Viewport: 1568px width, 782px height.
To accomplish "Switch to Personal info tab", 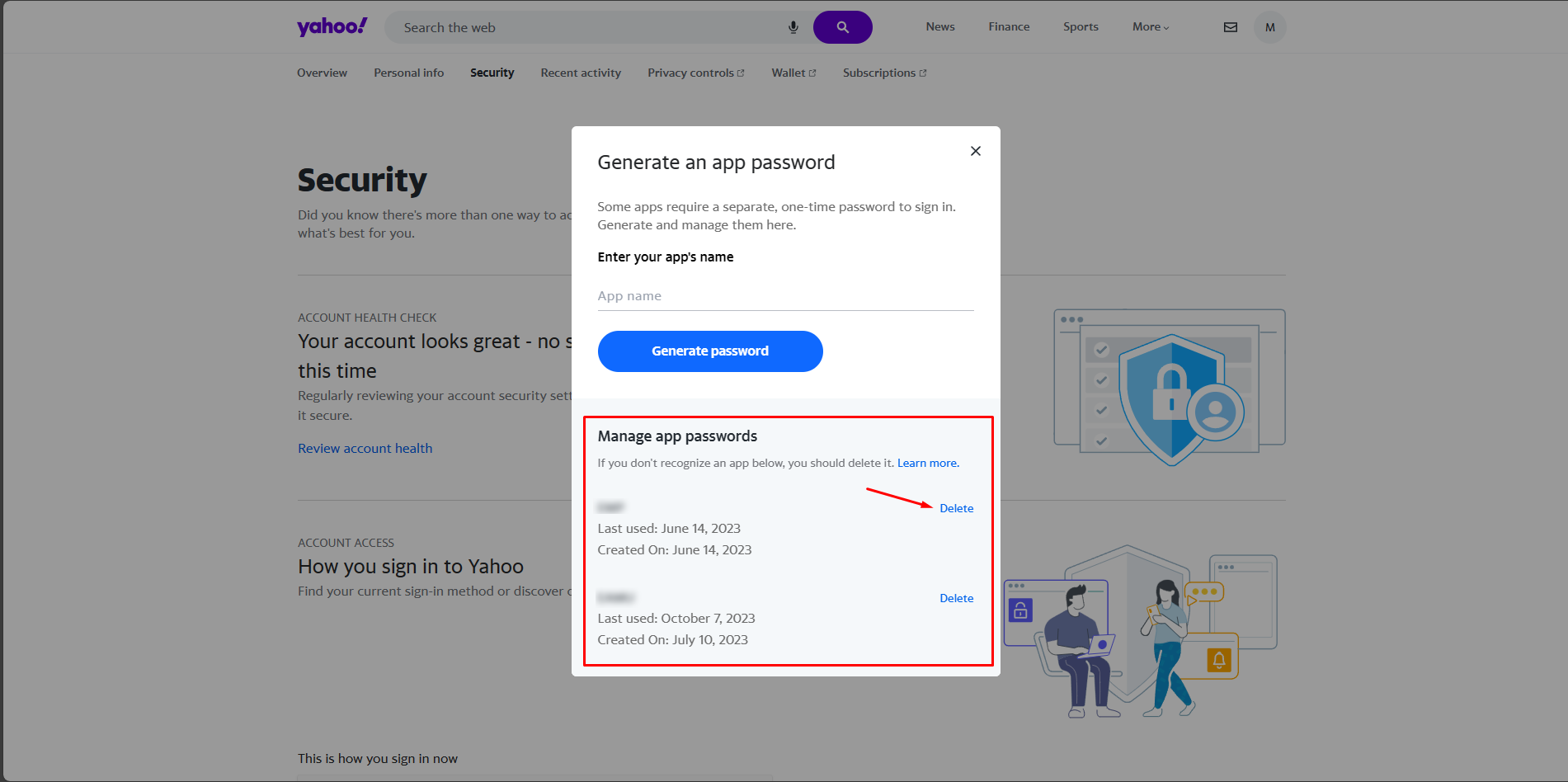I will point(409,73).
